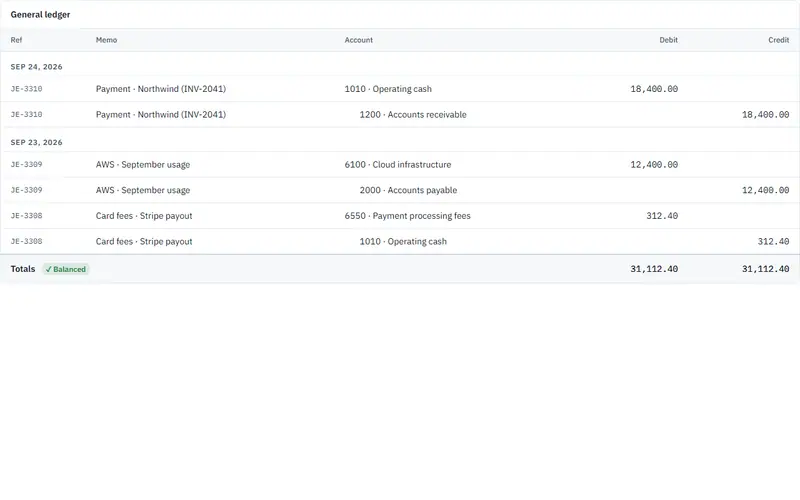The height and width of the screenshot is (500, 800).
Task: Click the SEP 23, 2026 date group
Action: pos(36,142)
